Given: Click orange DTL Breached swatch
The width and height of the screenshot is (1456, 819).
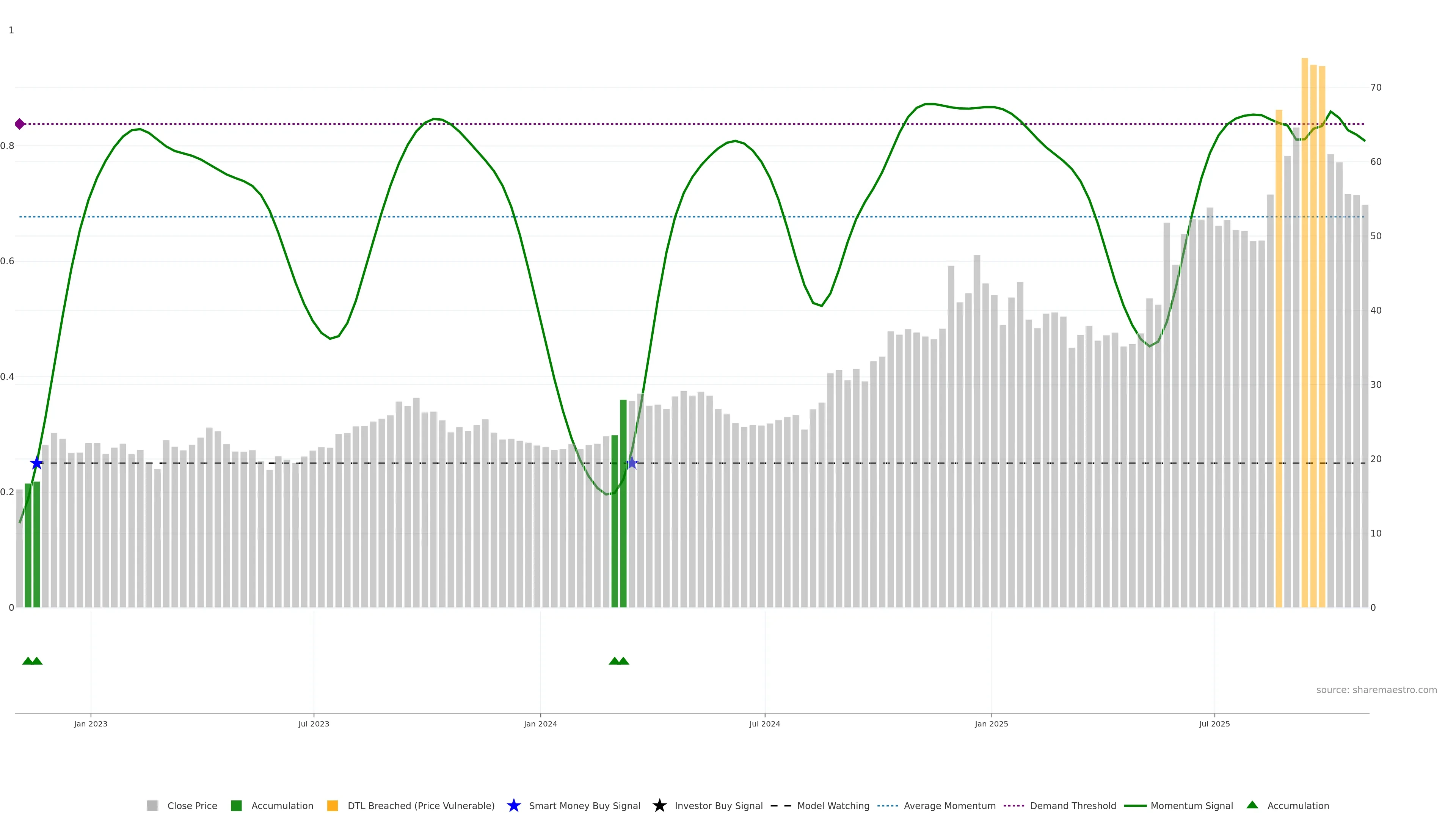Looking at the screenshot, I should point(333,805).
